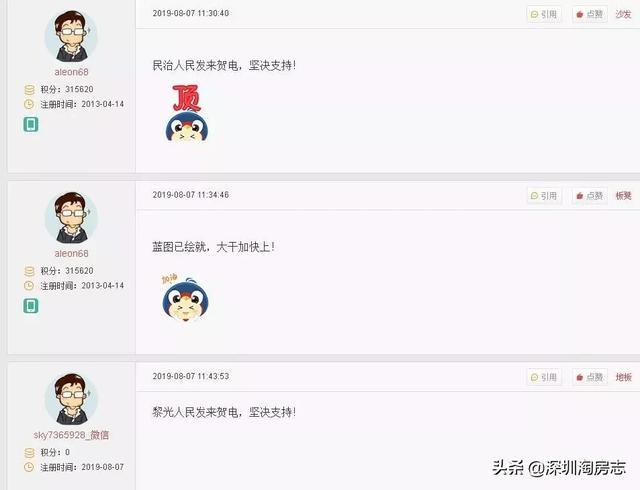640x490 pixels.
Task: Click the 加油 penguin sticker
Action: pos(185,298)
